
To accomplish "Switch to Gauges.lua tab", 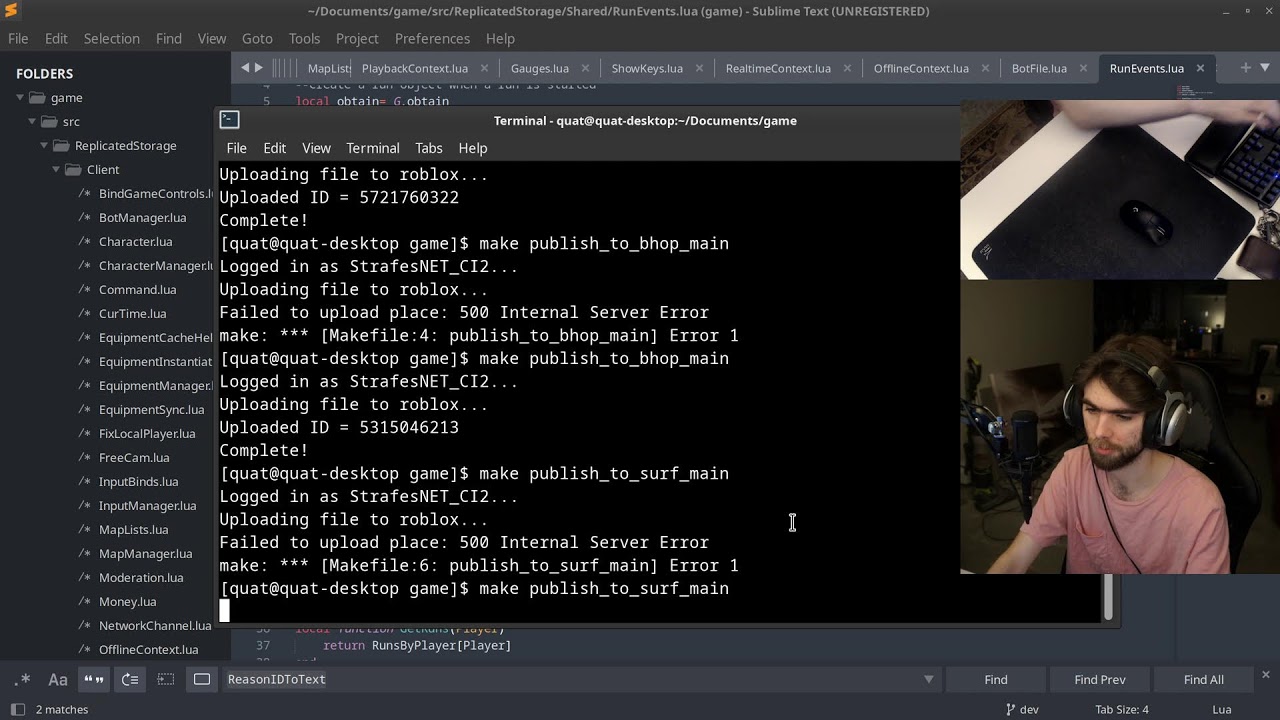I will coord(540,68).
